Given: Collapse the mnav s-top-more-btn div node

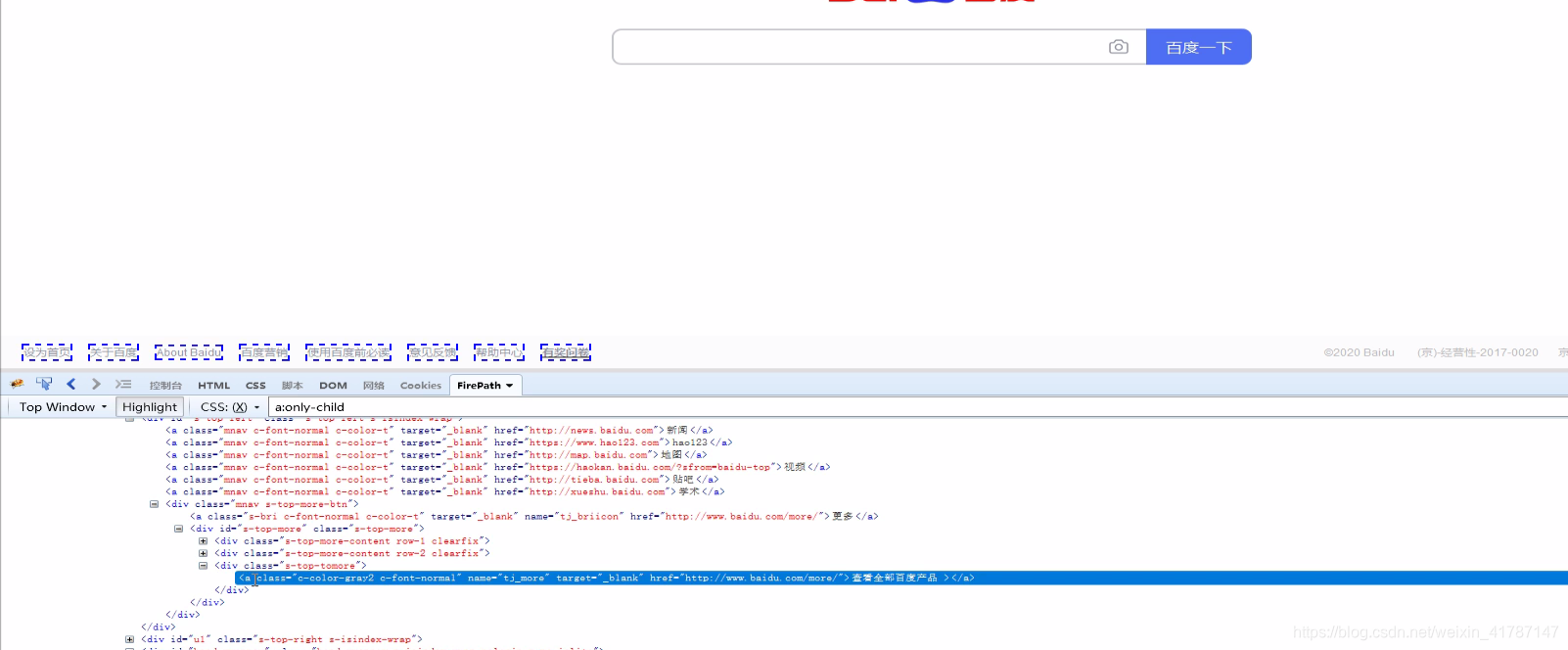Looking at the screenshot, I should click(154, 504).
